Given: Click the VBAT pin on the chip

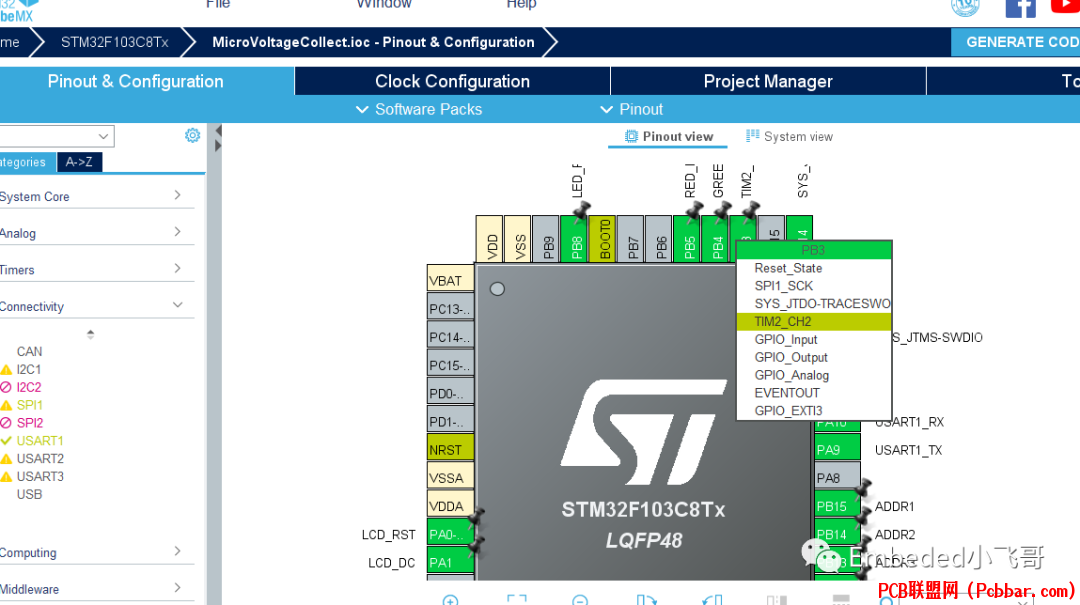Looking at the screenshot, I should pyautogui.click(x=450, y=280).
